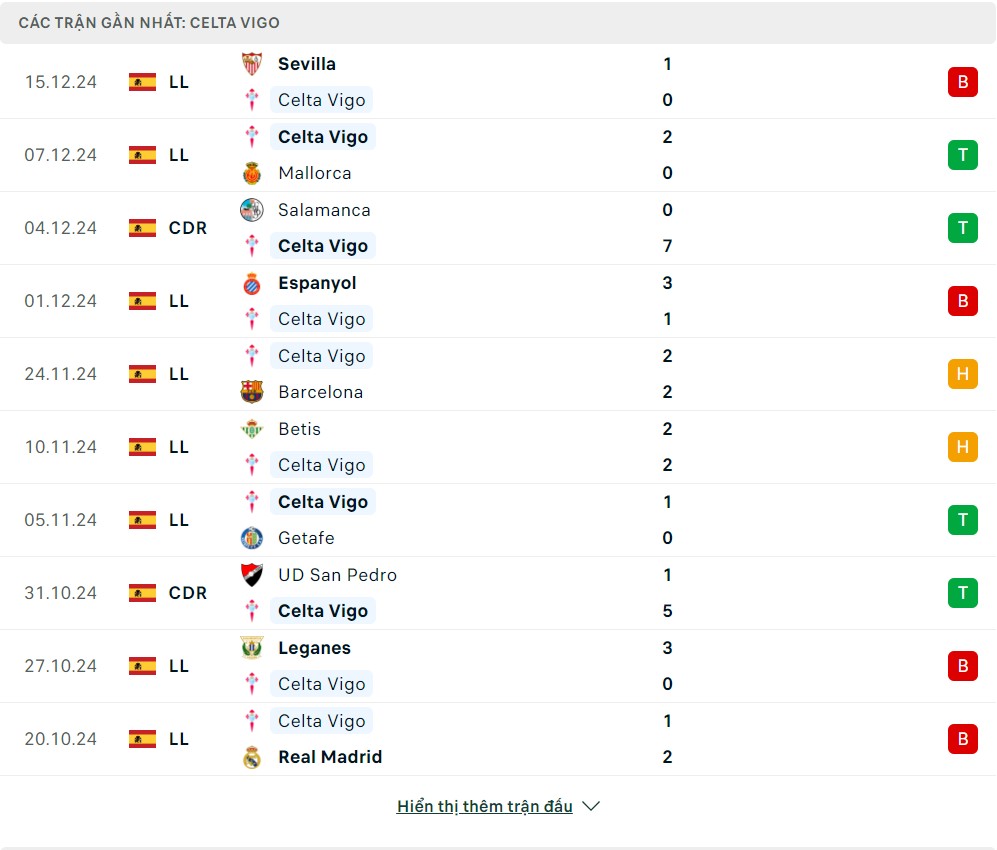Click the green T badge for Mallorca match
997x850 pixels.
click(962, 155)
